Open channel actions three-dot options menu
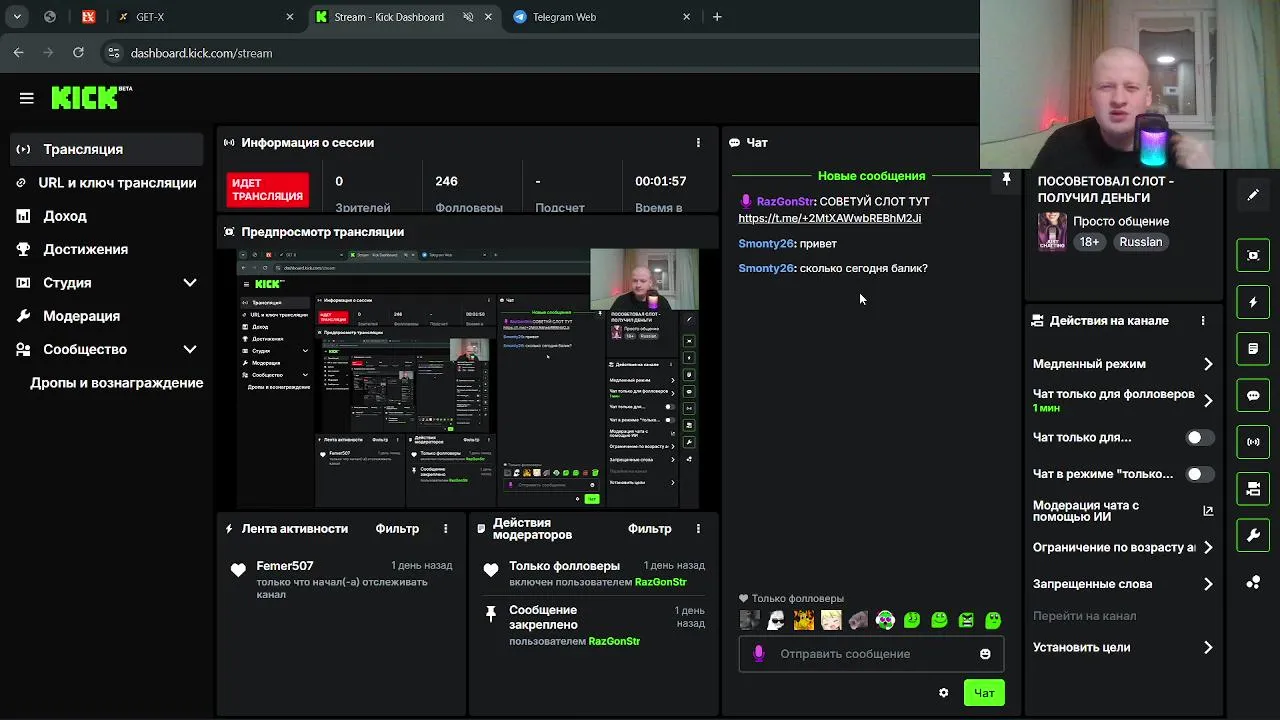 1203,321
